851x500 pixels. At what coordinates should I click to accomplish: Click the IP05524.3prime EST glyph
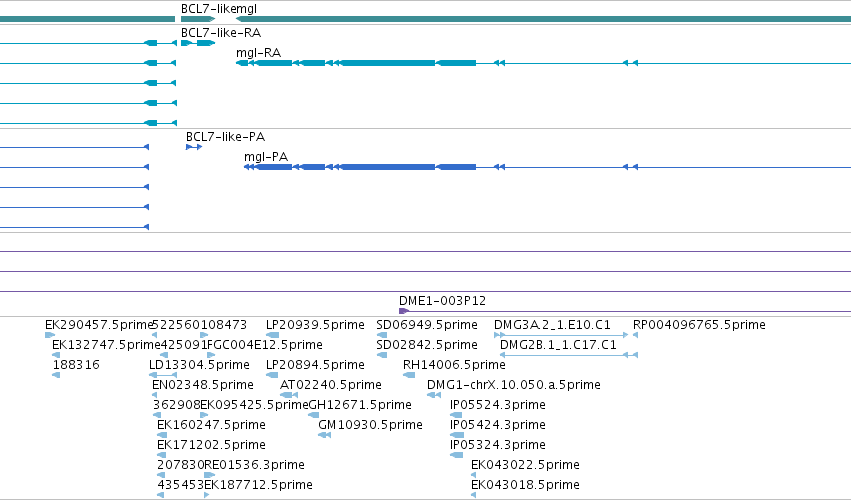(456, 415)
